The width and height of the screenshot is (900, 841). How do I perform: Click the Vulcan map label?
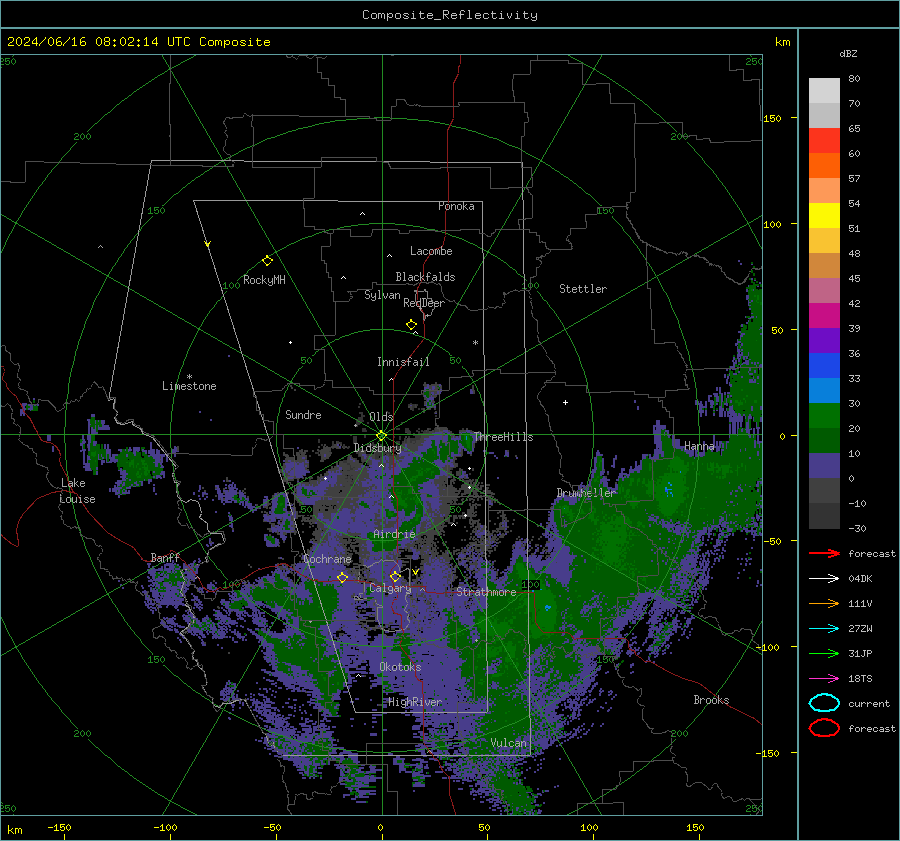(x=508, y=743)
